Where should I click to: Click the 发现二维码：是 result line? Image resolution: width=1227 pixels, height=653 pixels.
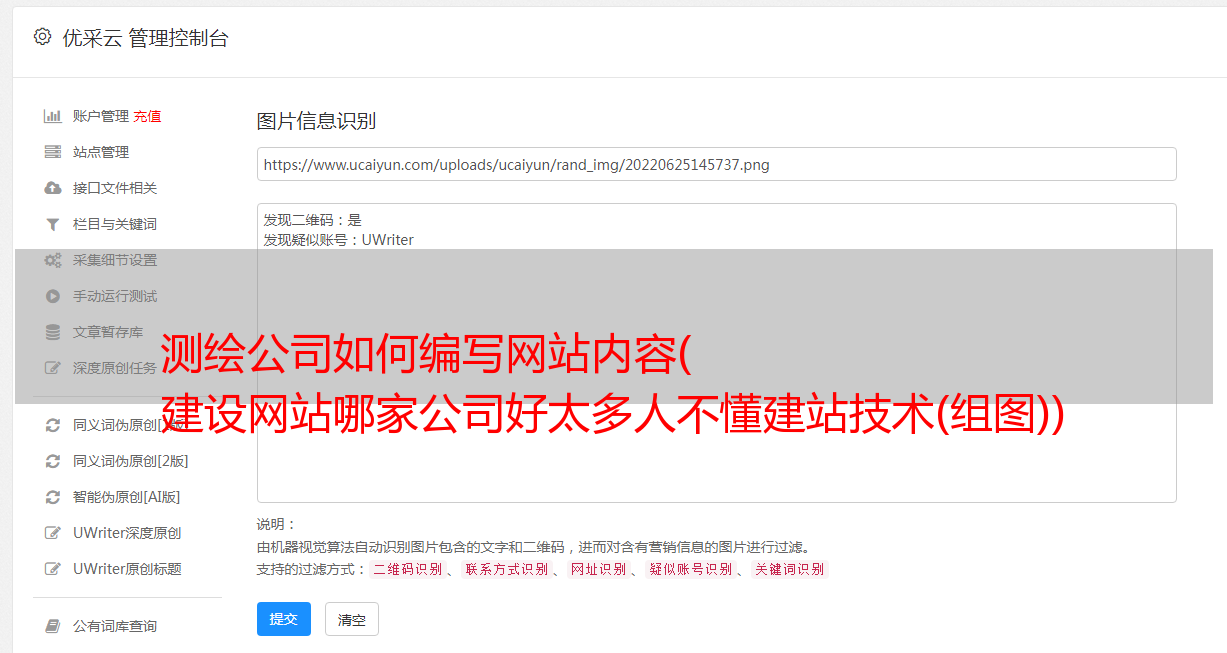[313, 220]
